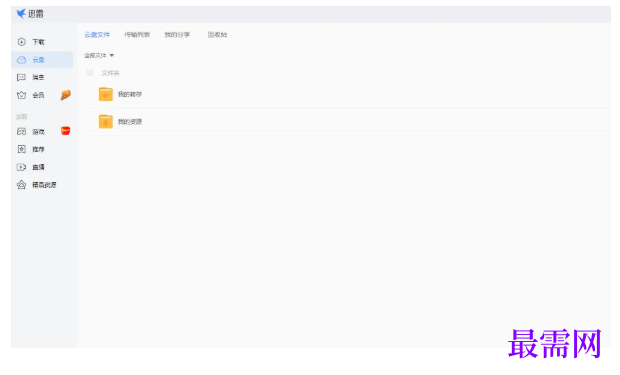Screen dimensions: 620x375
Task: Open the 我的资源 folder
Action: click(x=120, y=121)
